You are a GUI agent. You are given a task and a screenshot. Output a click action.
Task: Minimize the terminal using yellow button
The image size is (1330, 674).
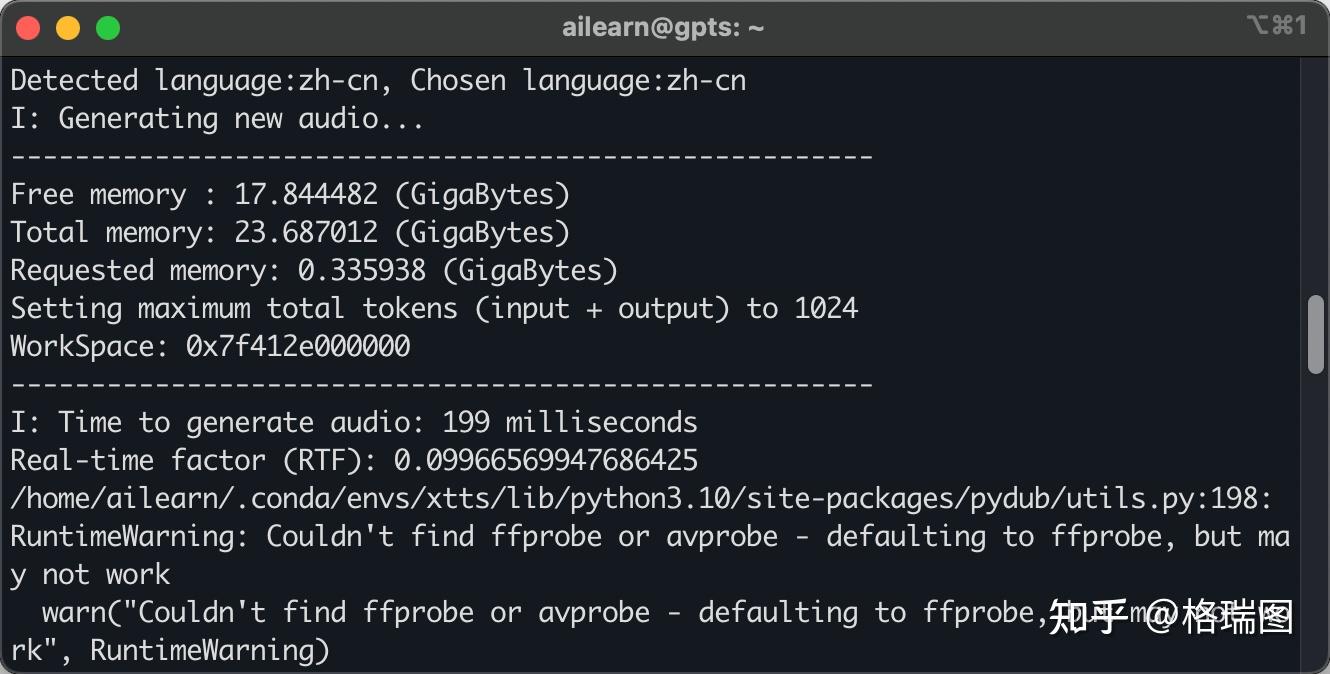click(68, 28)
